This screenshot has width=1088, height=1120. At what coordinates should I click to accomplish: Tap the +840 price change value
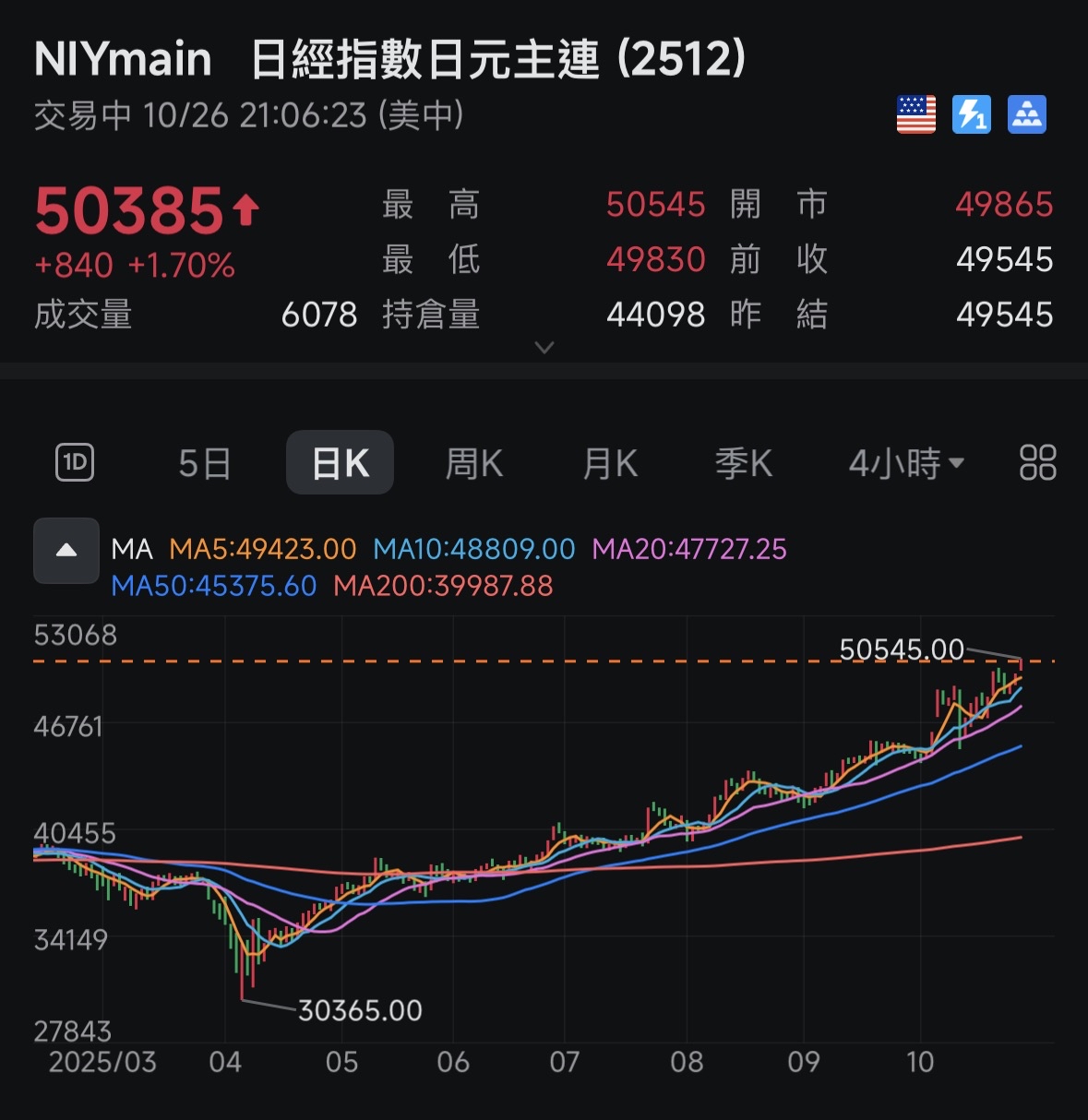pyautogui.click(x=74, y=266)
